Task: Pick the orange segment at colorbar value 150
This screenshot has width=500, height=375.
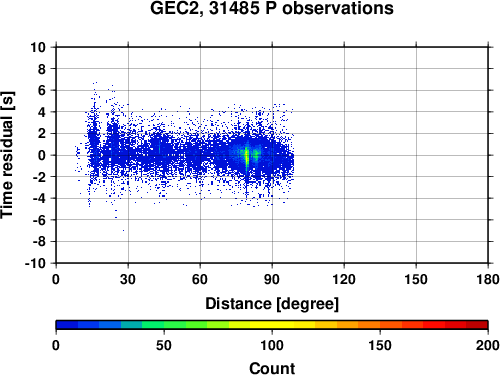Action: coord(380,325)
